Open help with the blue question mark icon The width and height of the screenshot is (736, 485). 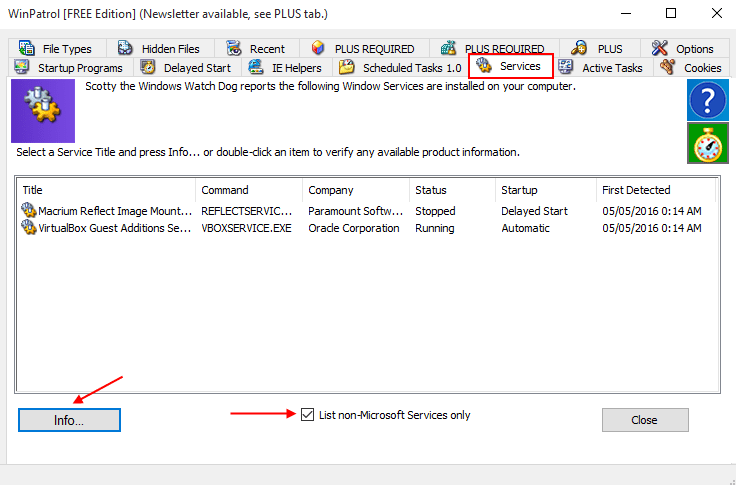click(708, 100)
